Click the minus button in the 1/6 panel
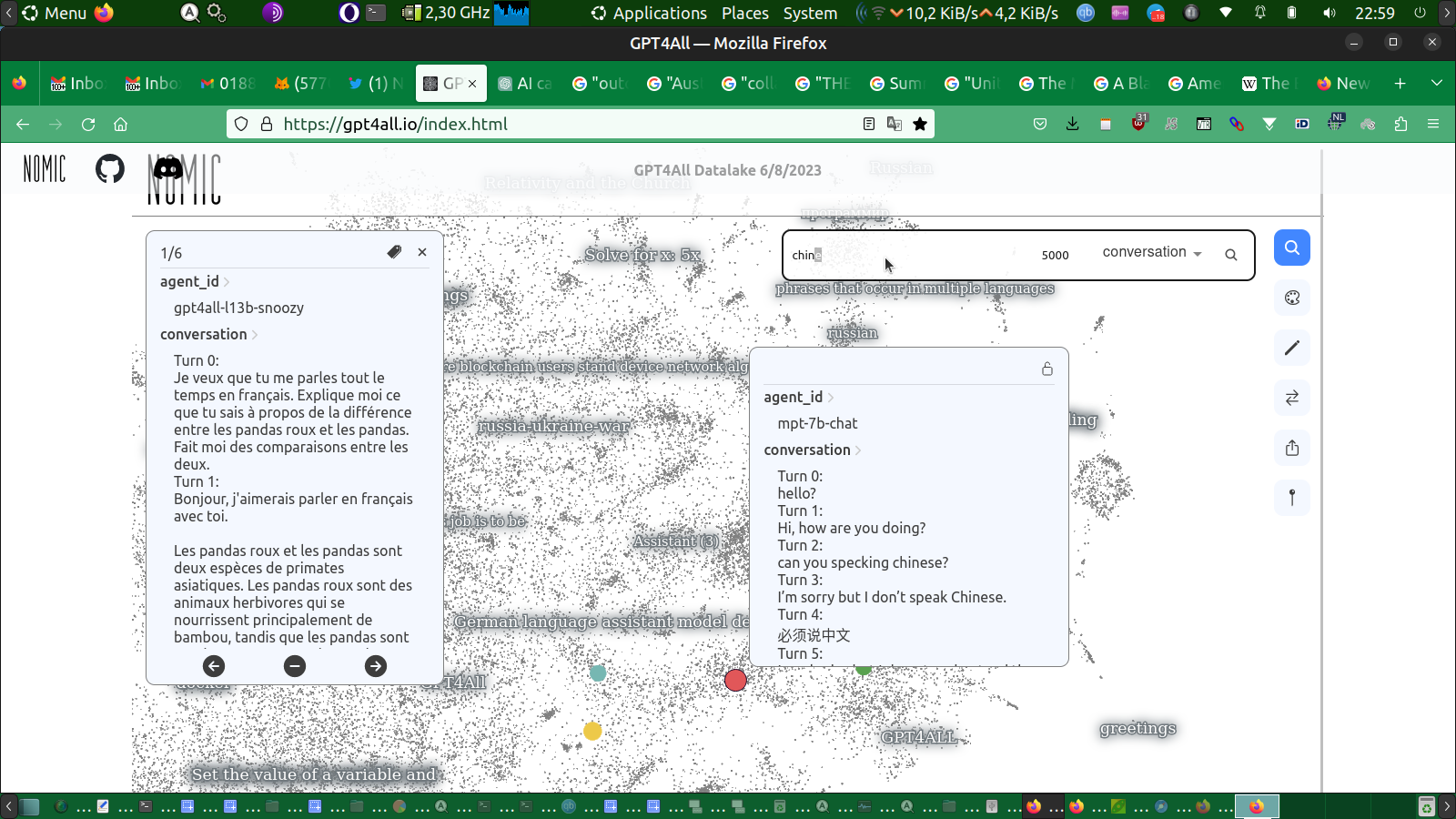Image resolution: width=1456 pixels, height=819 pixels. [295, 666]
